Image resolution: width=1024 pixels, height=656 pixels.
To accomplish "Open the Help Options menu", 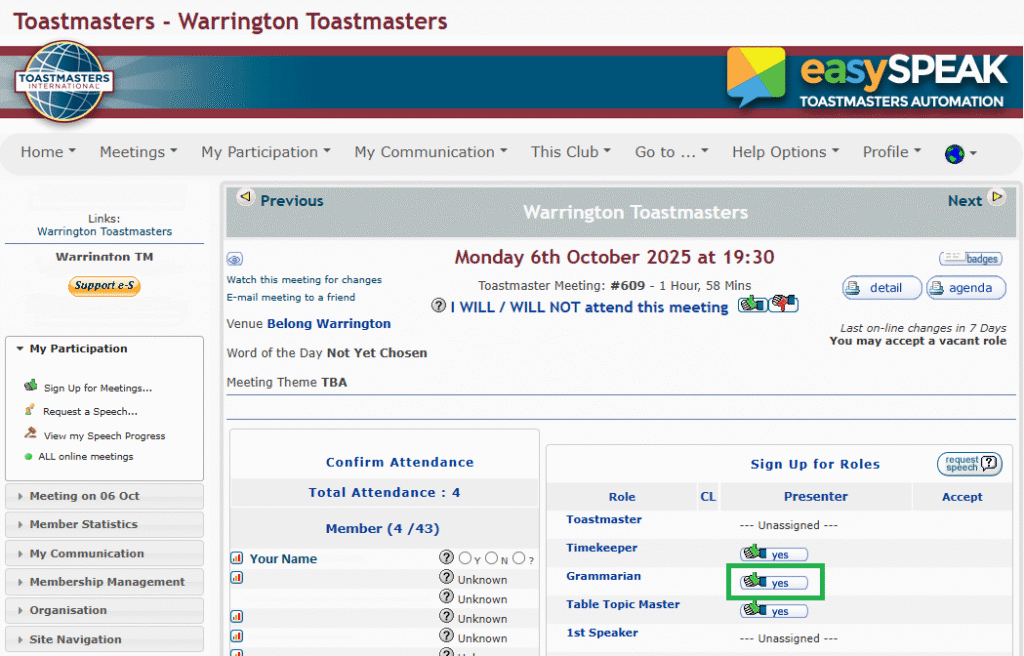I will click(785, 152).
